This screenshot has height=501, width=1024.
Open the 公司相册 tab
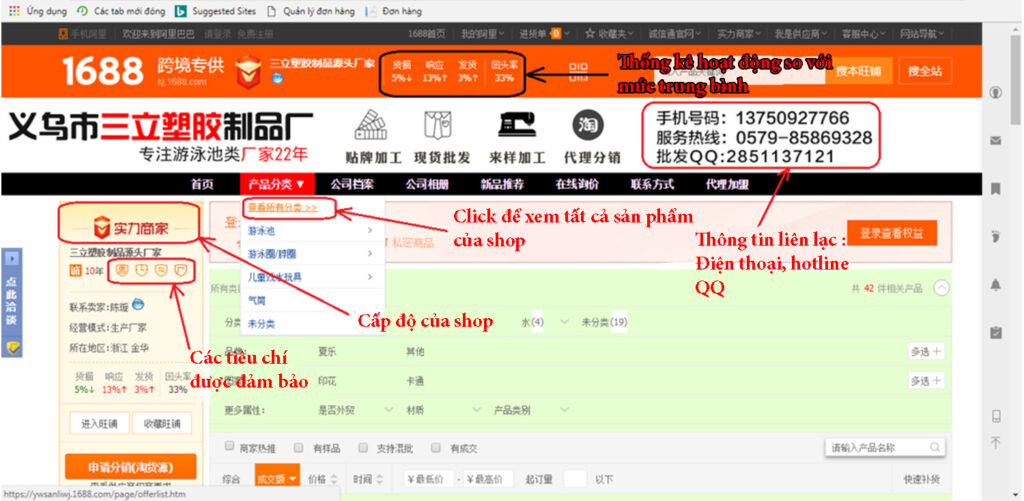click(x=427, y=184)
